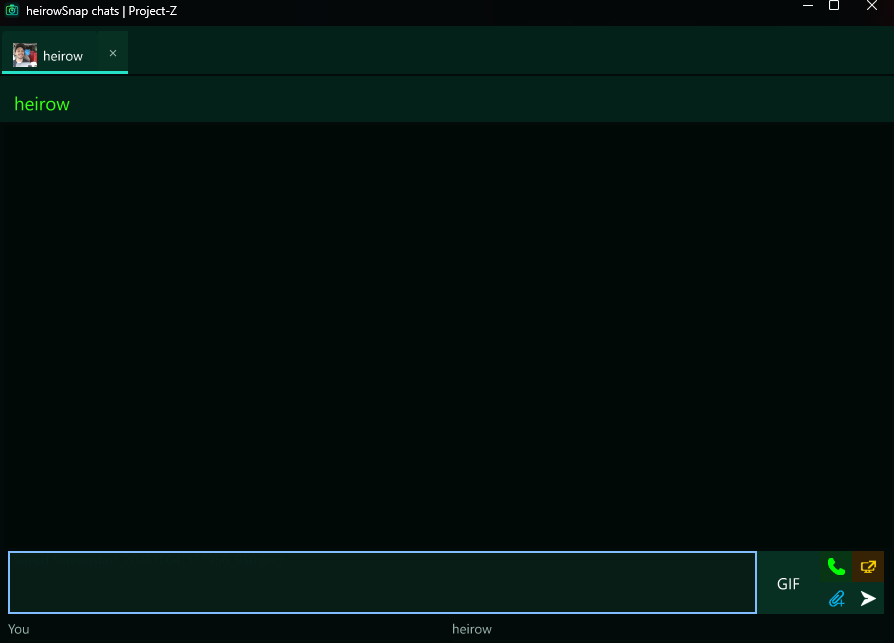Send the message with arrow icon
This screenshot has width=894, height=643.
tap(868, 599)
